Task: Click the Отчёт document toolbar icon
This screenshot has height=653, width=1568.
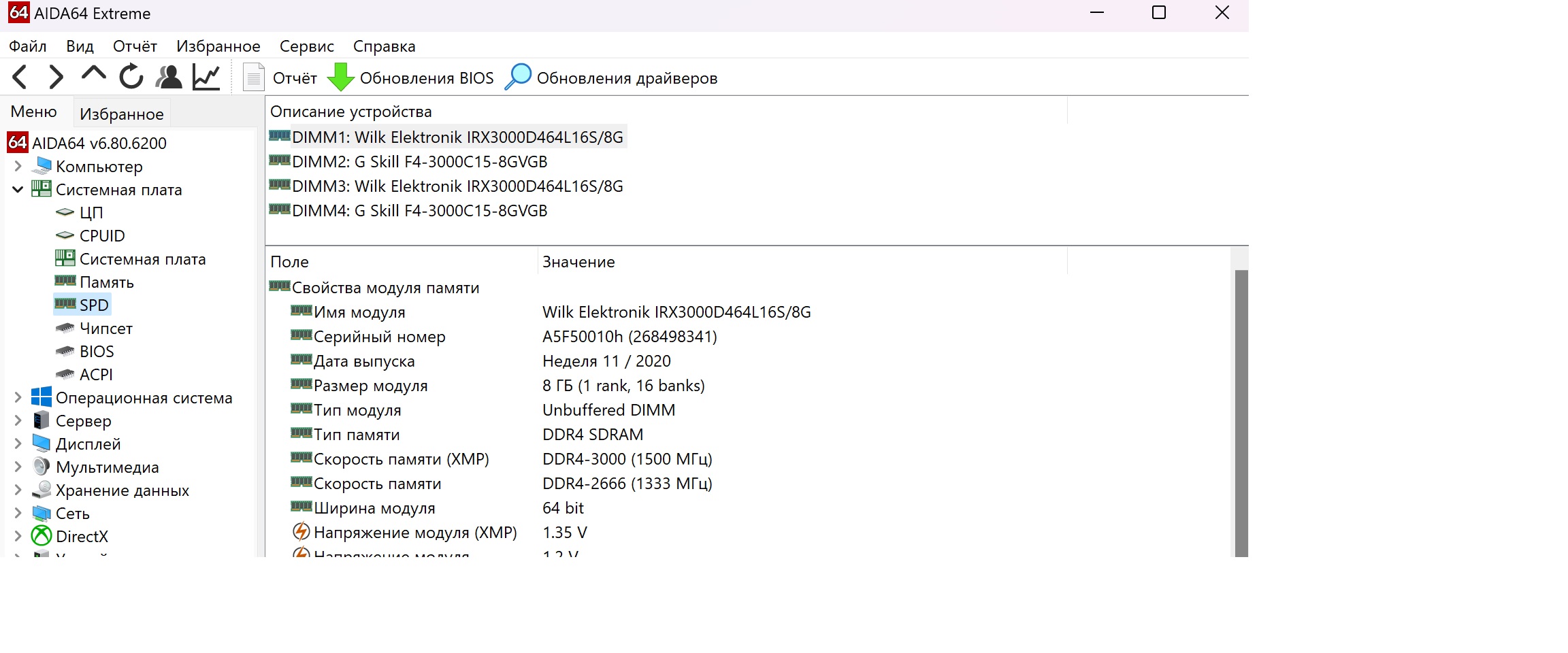Action: click(254, 77)
